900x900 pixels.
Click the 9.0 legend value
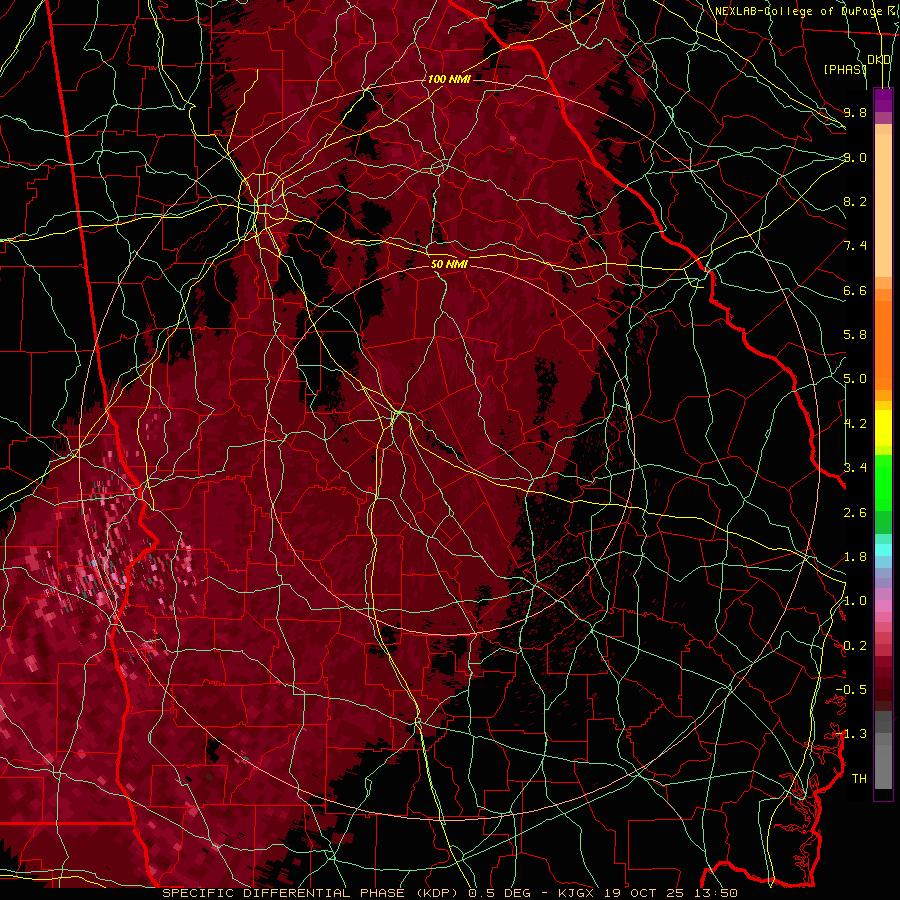pyautogui.click(x=855, y=157)
